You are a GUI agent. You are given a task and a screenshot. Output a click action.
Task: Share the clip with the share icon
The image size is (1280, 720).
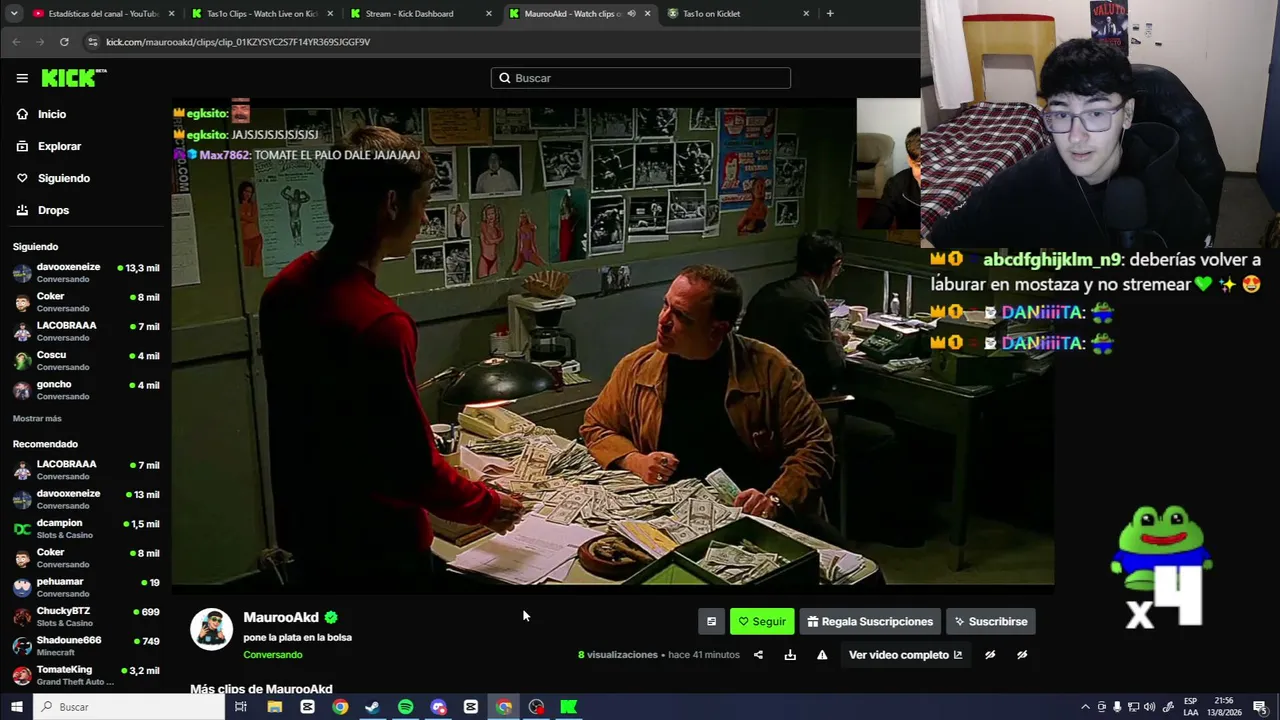click(x=758, y=655)
